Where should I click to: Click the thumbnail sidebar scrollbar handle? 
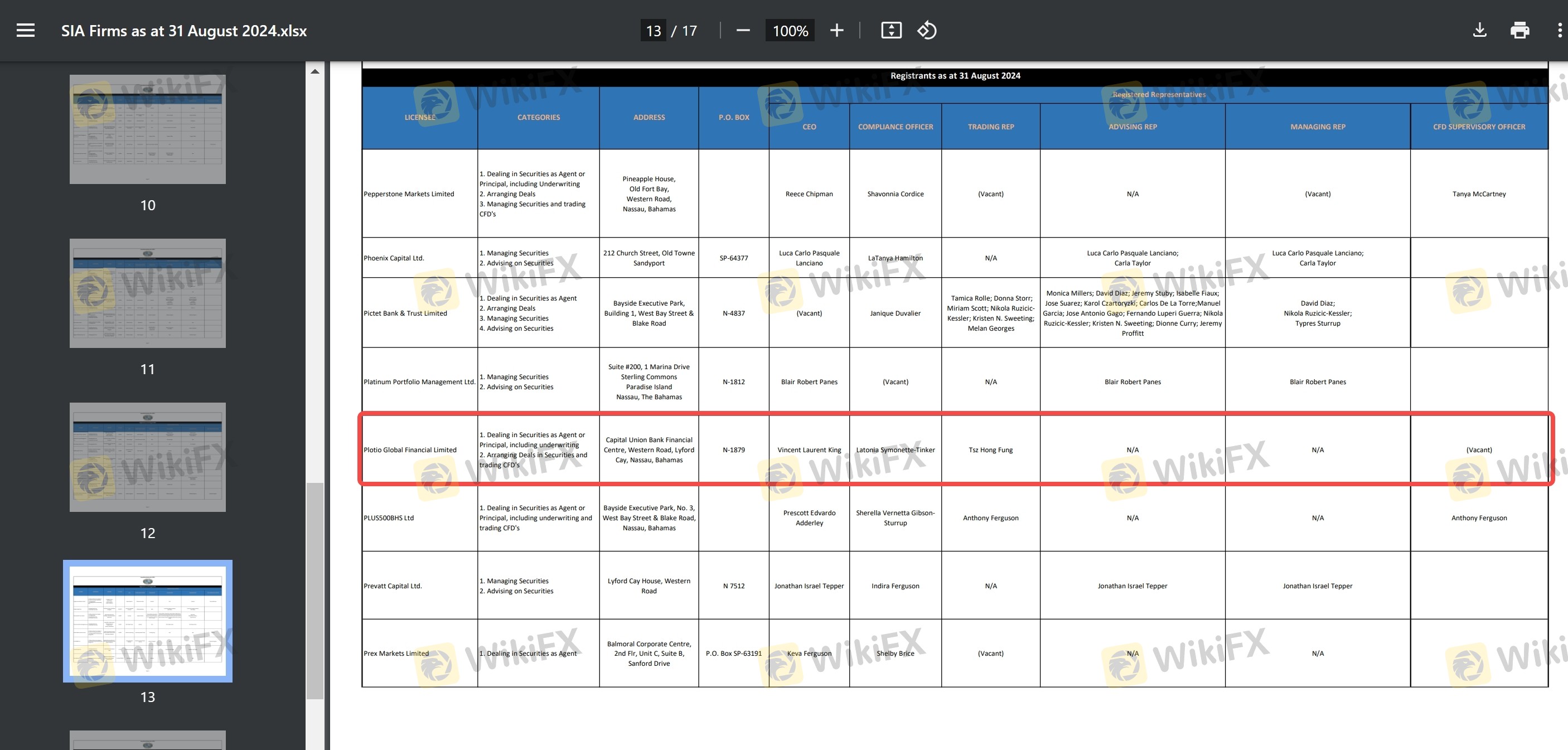[x=314, y=591]
